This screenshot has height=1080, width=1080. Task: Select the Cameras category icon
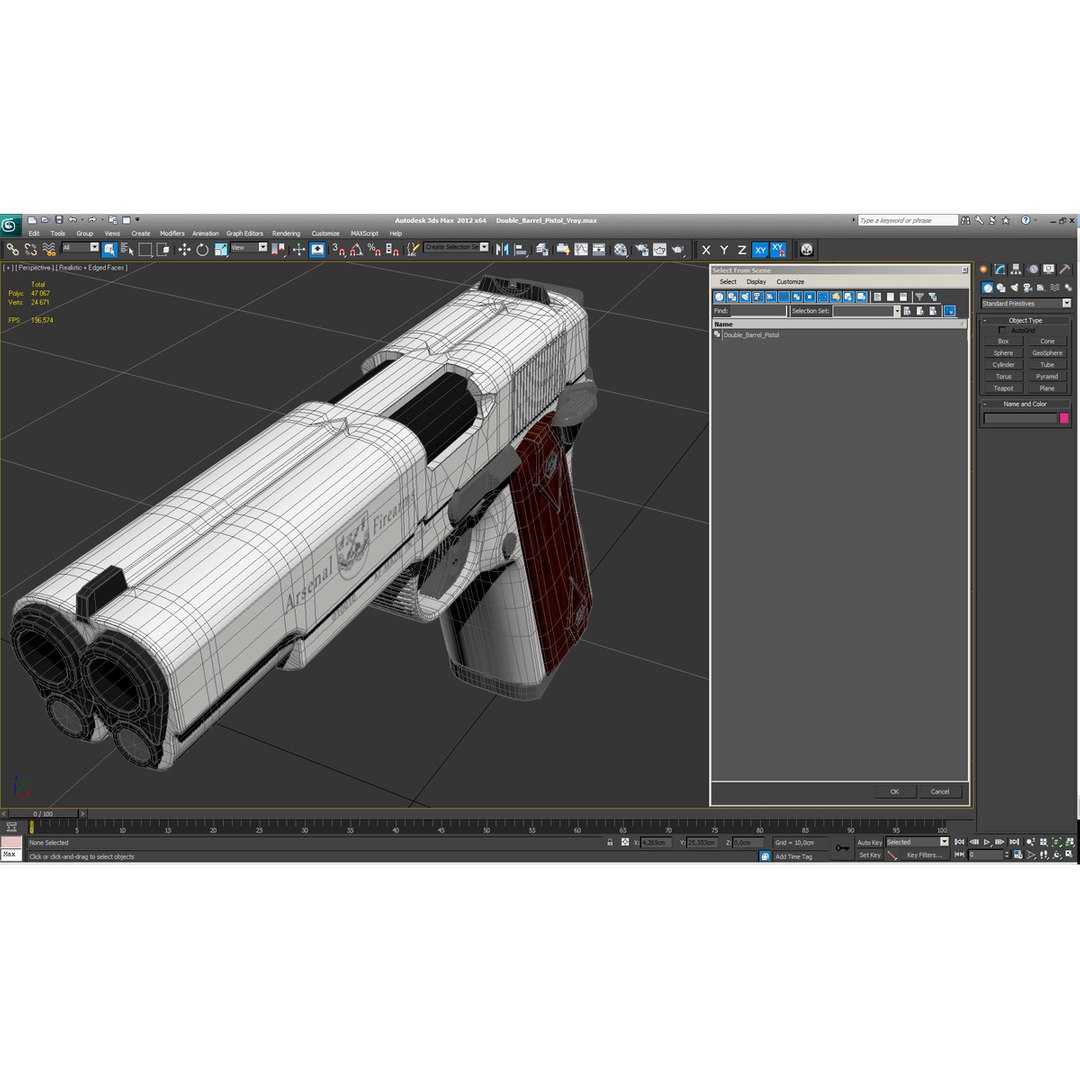1028,288
